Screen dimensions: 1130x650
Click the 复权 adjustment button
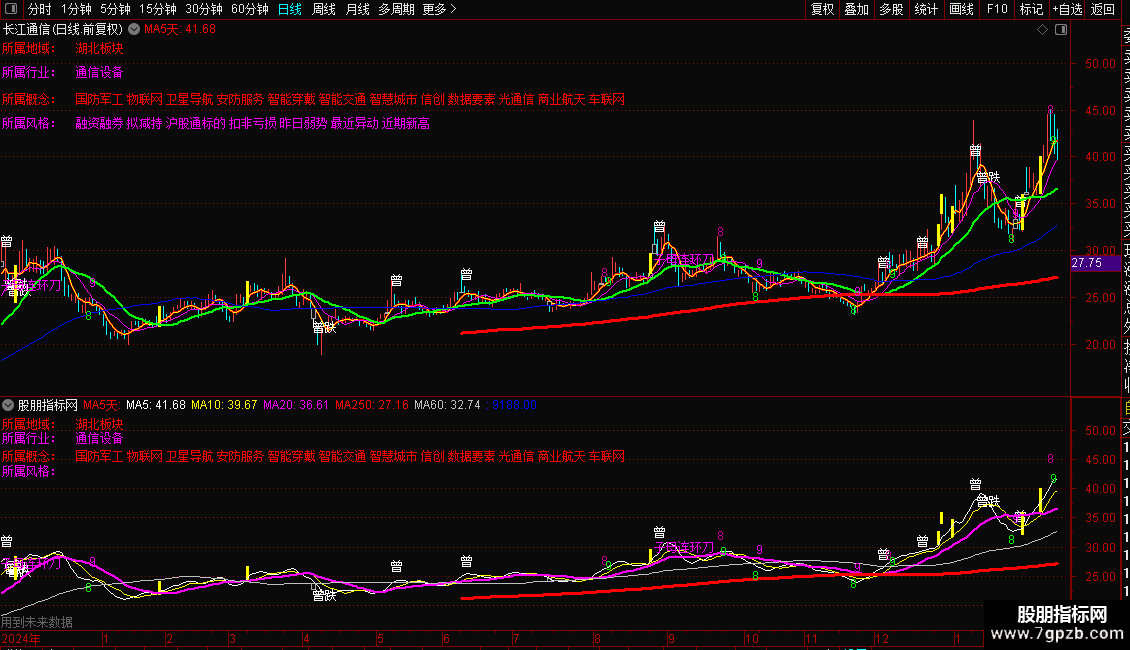822,9
